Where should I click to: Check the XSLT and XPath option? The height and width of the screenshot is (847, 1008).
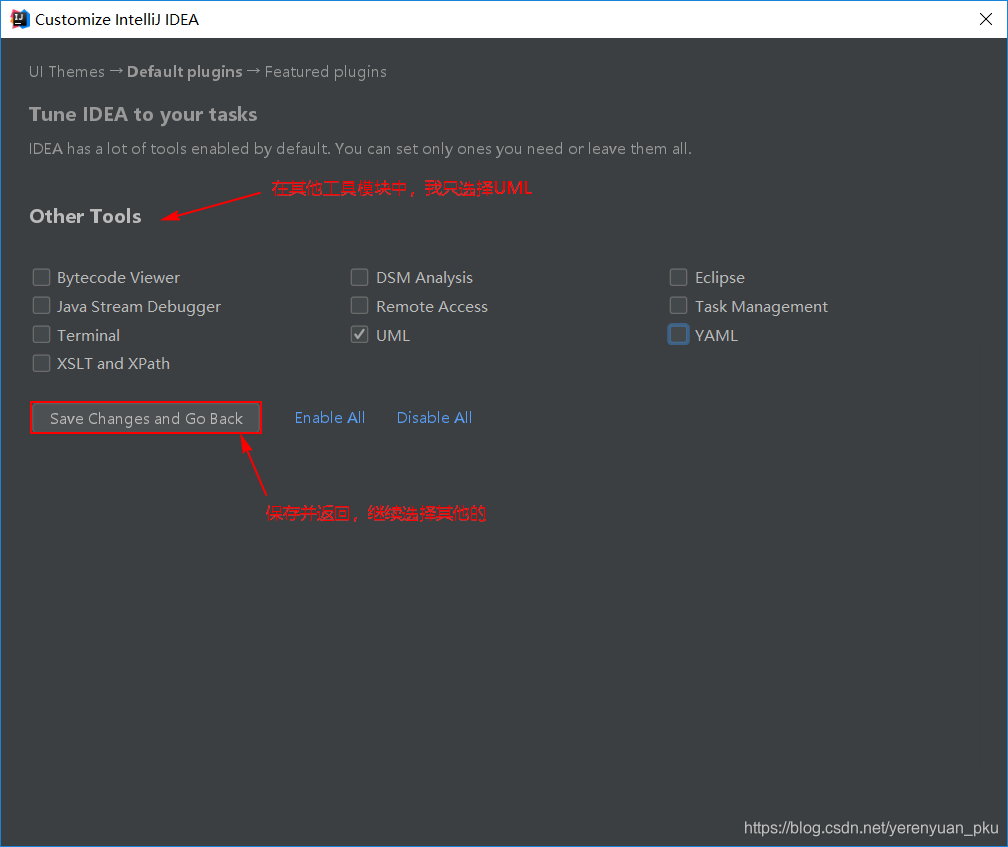pyautogui.click(x=41, y=363)
